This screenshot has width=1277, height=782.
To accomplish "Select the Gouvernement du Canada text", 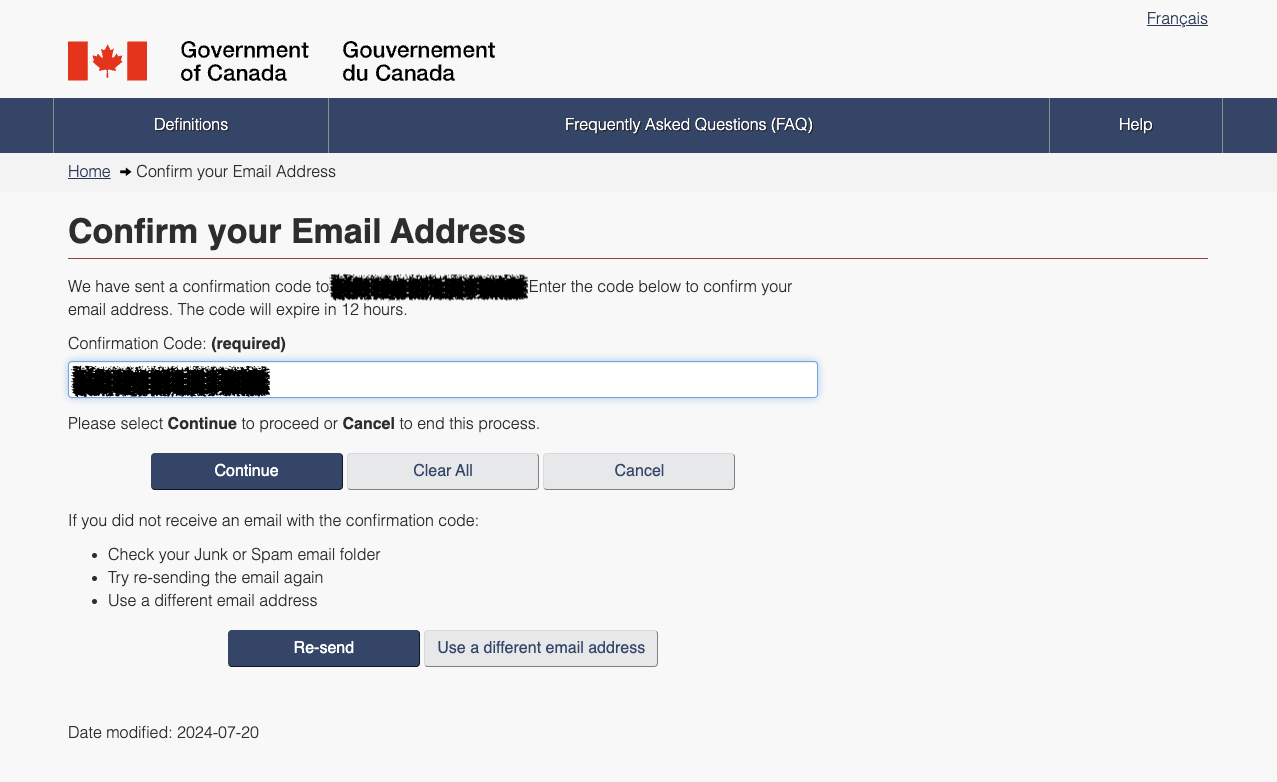I will click(417, 61).
